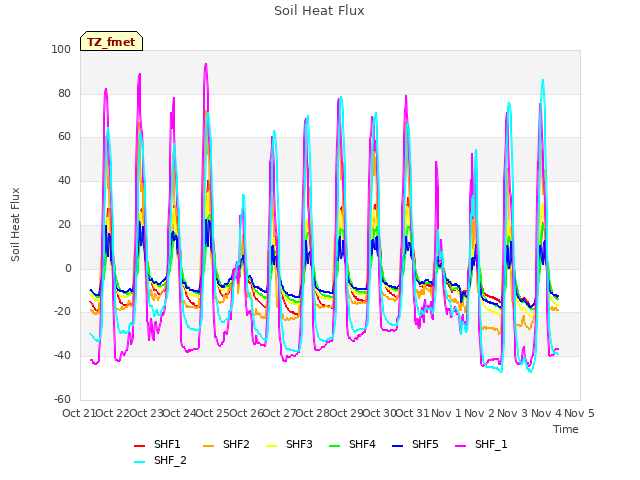Select the SHF_2 legend label
This screenshot has width=640, height=480.
(170, 461)
